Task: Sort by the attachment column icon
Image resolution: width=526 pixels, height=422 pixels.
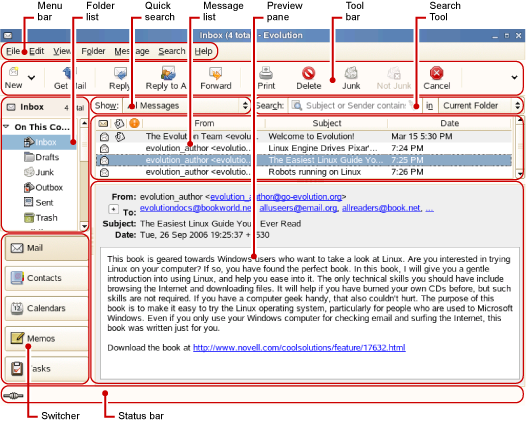Action: click(x=119, y=123)
